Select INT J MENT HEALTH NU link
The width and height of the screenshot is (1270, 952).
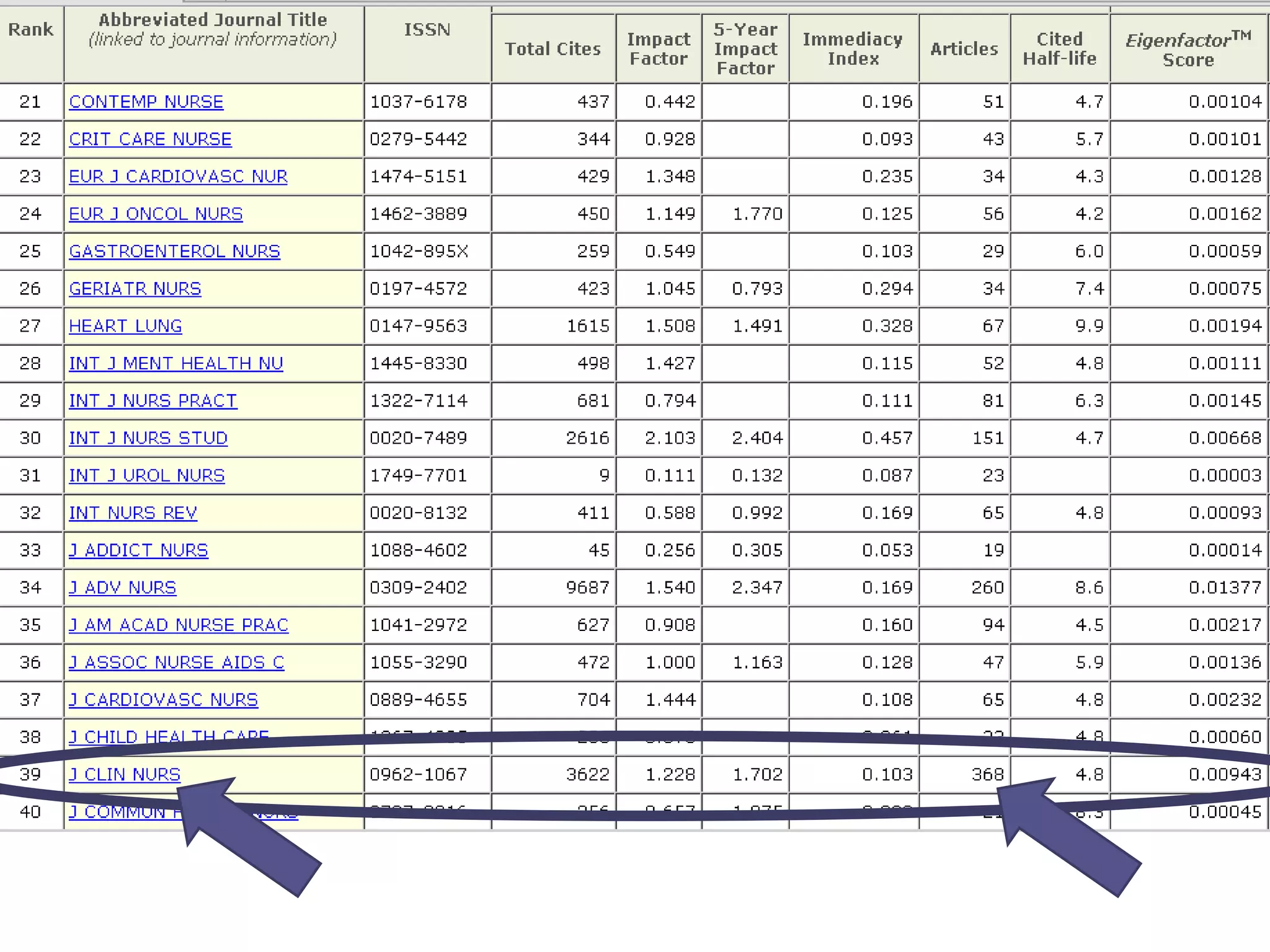tap(176, 363)
